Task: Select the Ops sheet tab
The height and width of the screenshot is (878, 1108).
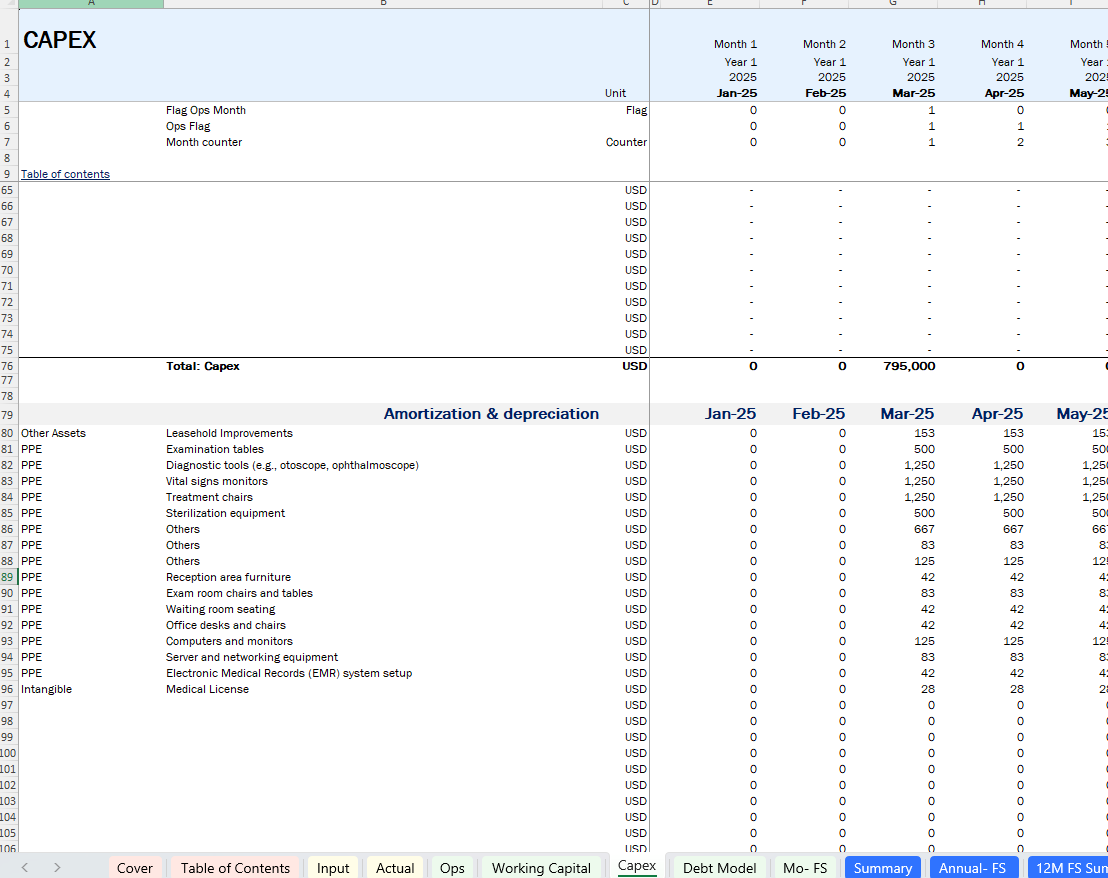Action: coord(452,867)
